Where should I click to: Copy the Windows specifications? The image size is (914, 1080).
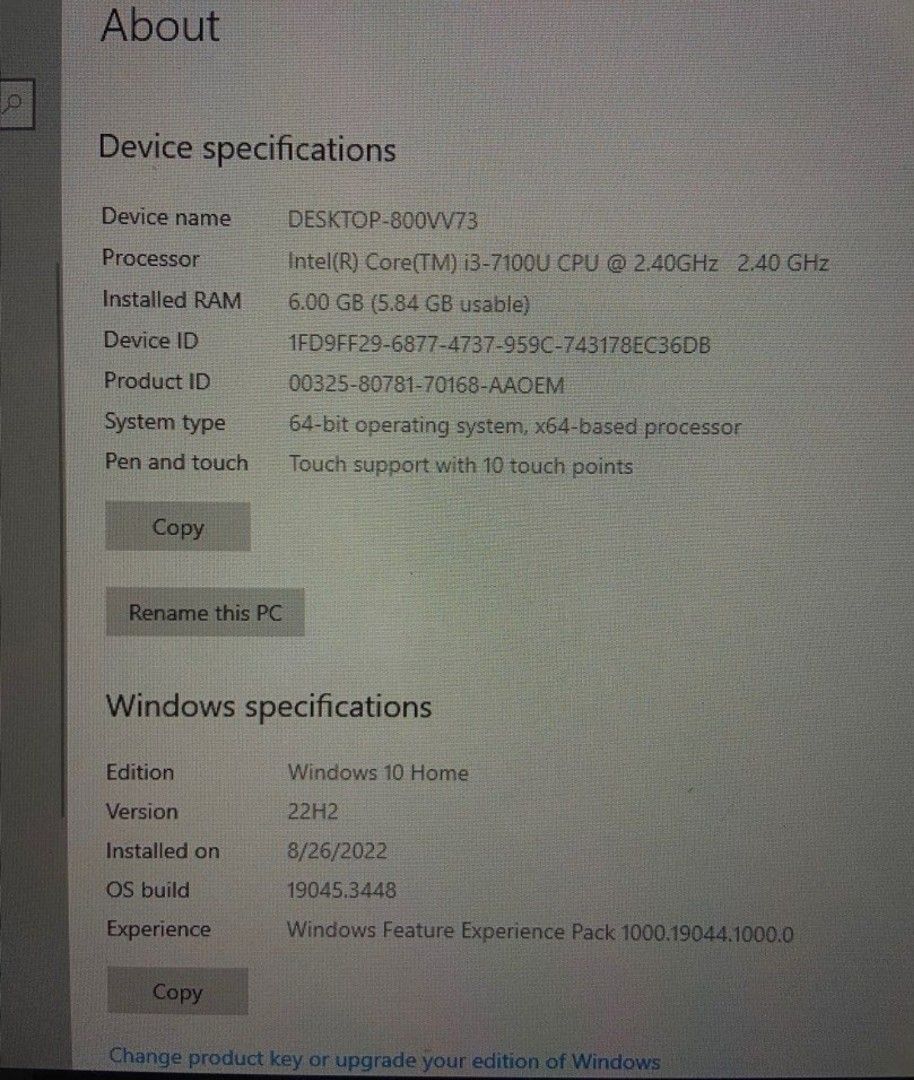click(178, 991)
